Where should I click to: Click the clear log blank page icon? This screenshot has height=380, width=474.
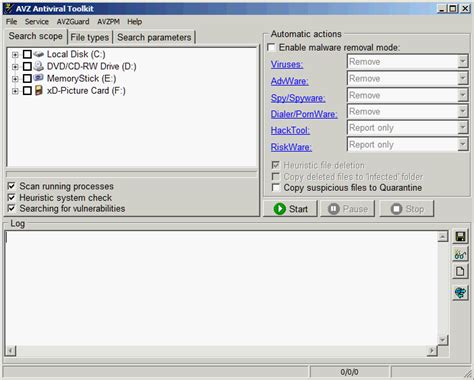[460, 272]
